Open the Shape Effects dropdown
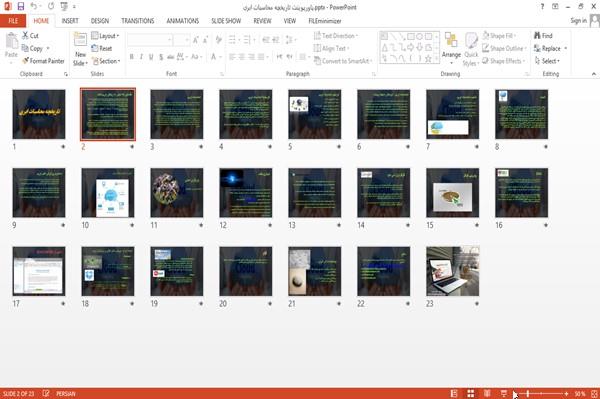 pyautogui.click(x=503, y=61)
